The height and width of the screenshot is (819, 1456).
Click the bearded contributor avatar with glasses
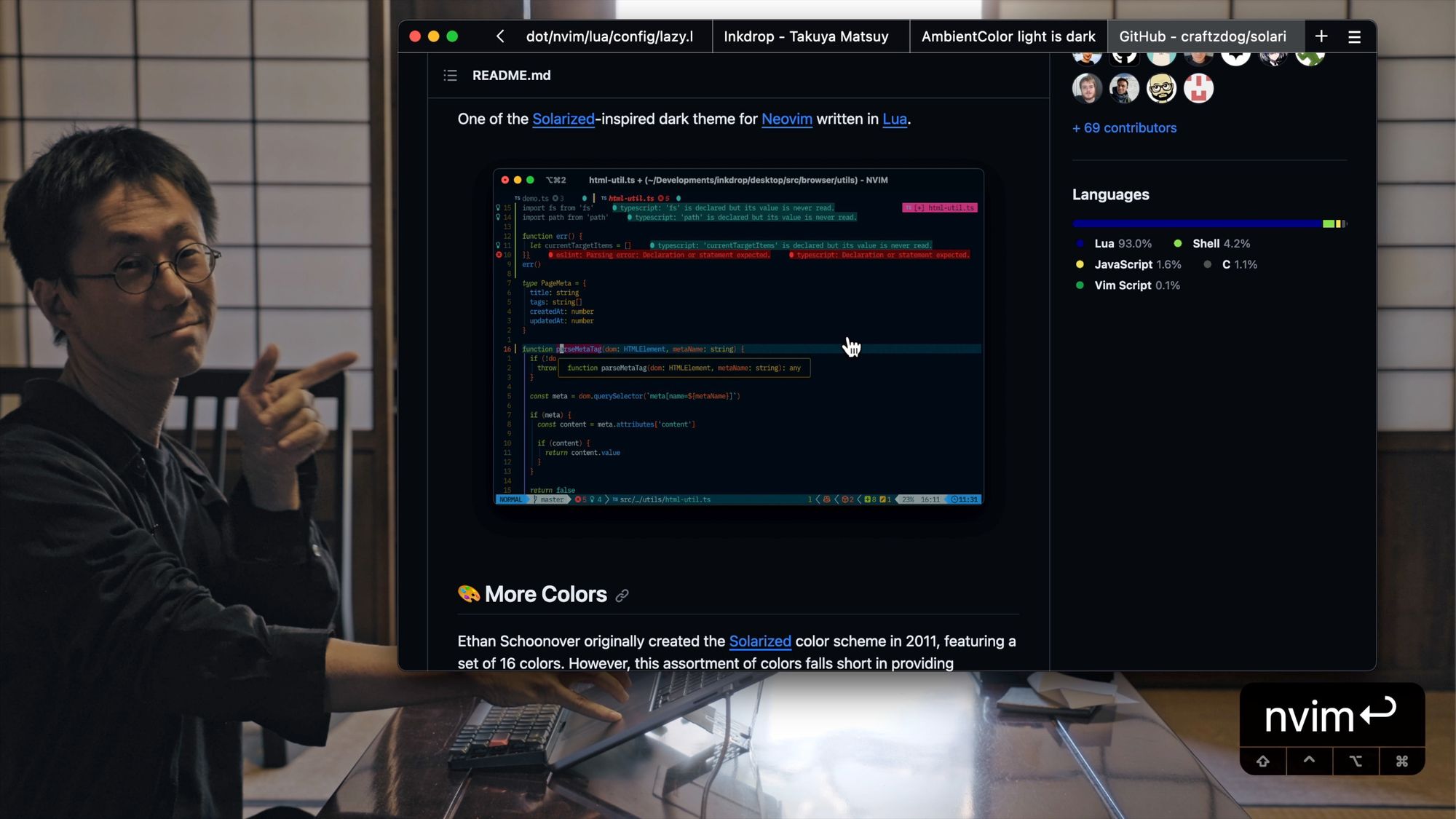pos(1161,88)
